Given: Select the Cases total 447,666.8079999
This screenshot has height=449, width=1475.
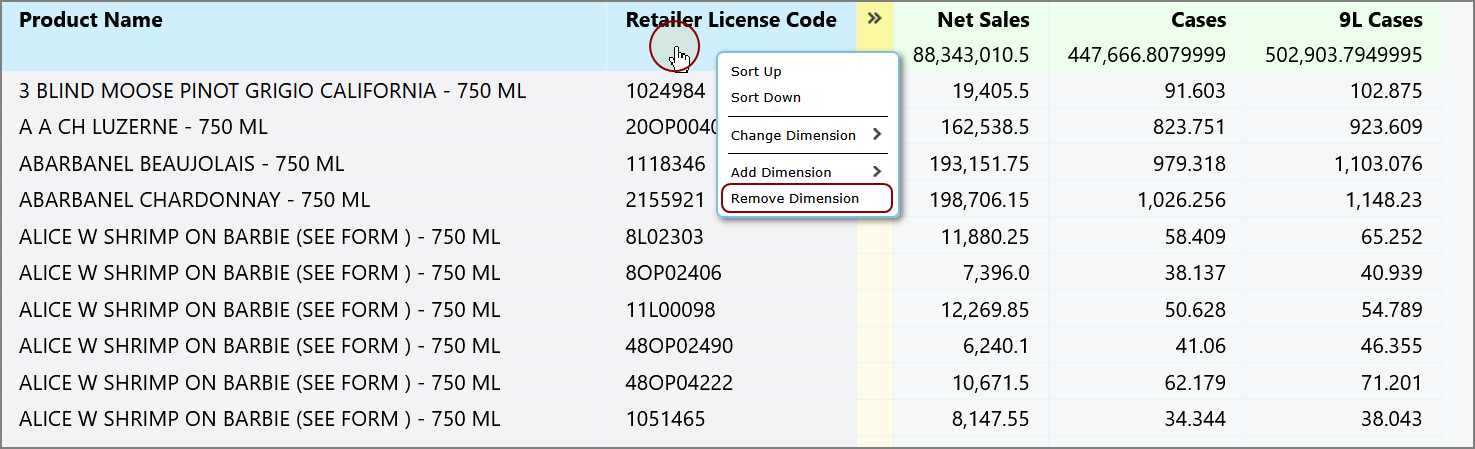Looking at the screenshot, I should click(x=1147, y=54).
